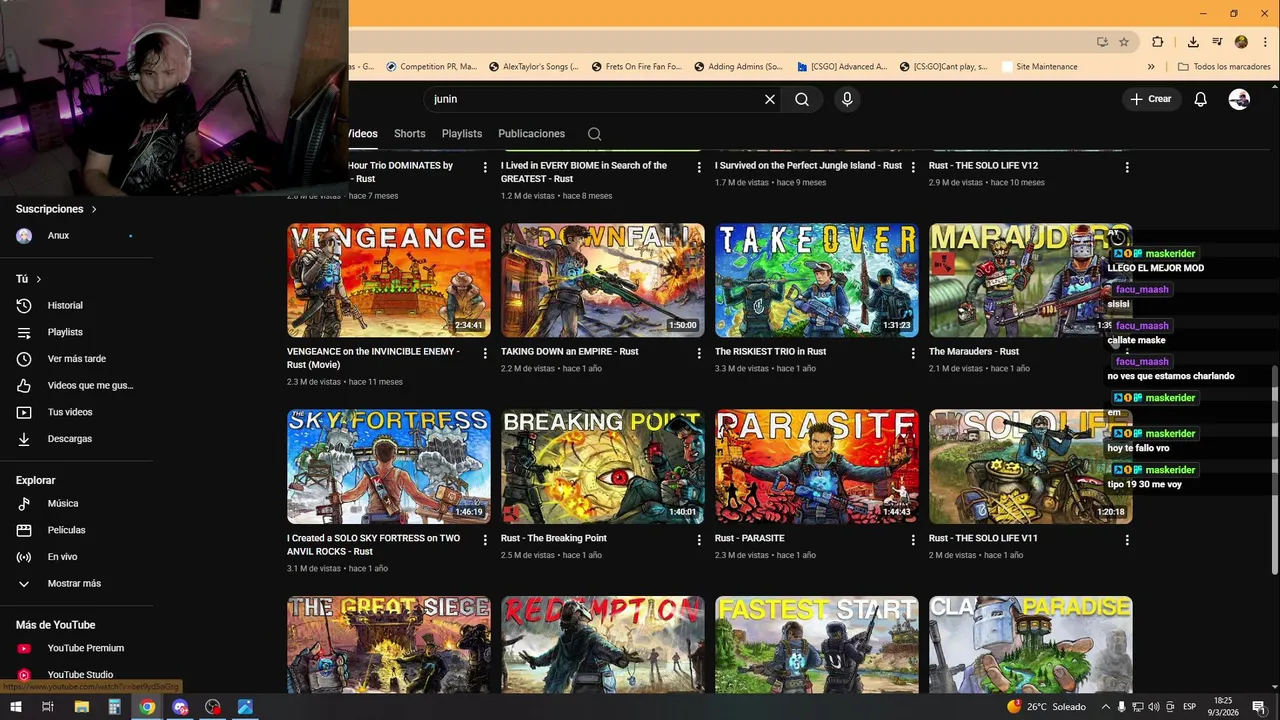Open the Chrome profile avatar
Screen dimensions: 1280x720
[1241, 42]
